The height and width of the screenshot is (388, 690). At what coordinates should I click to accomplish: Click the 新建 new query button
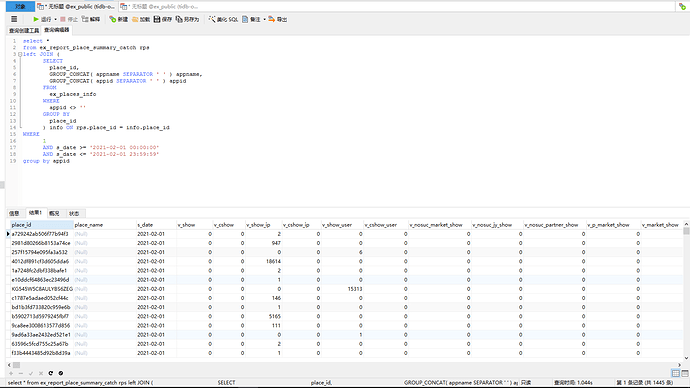(118, 19)
